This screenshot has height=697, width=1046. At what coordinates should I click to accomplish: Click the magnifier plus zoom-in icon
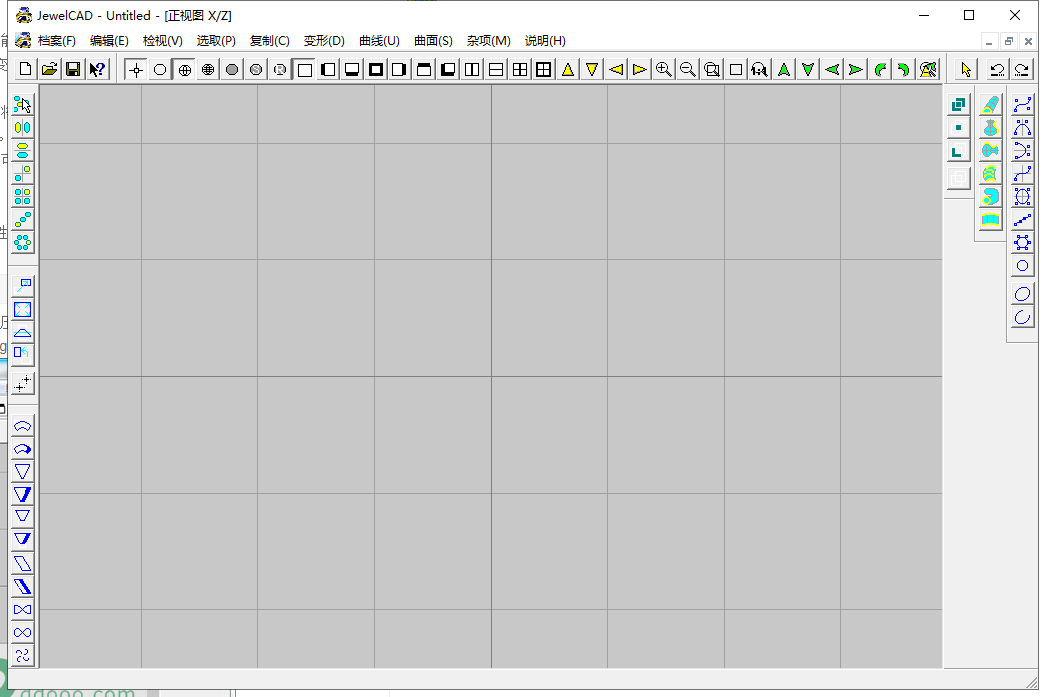click(x=663, y=69)
